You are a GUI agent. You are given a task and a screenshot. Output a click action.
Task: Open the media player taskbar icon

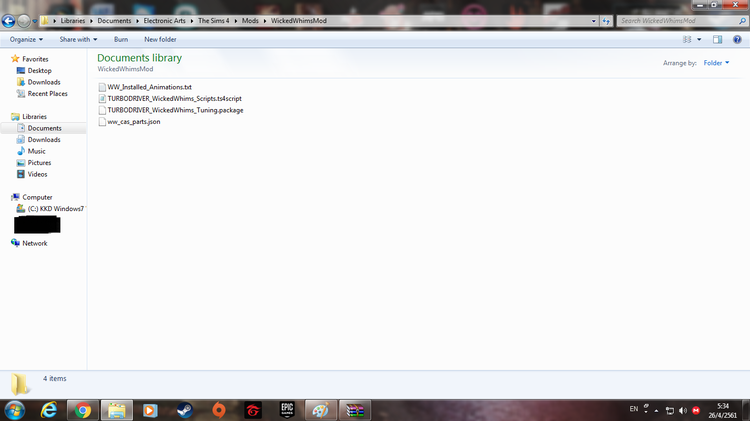pos(150,410)
